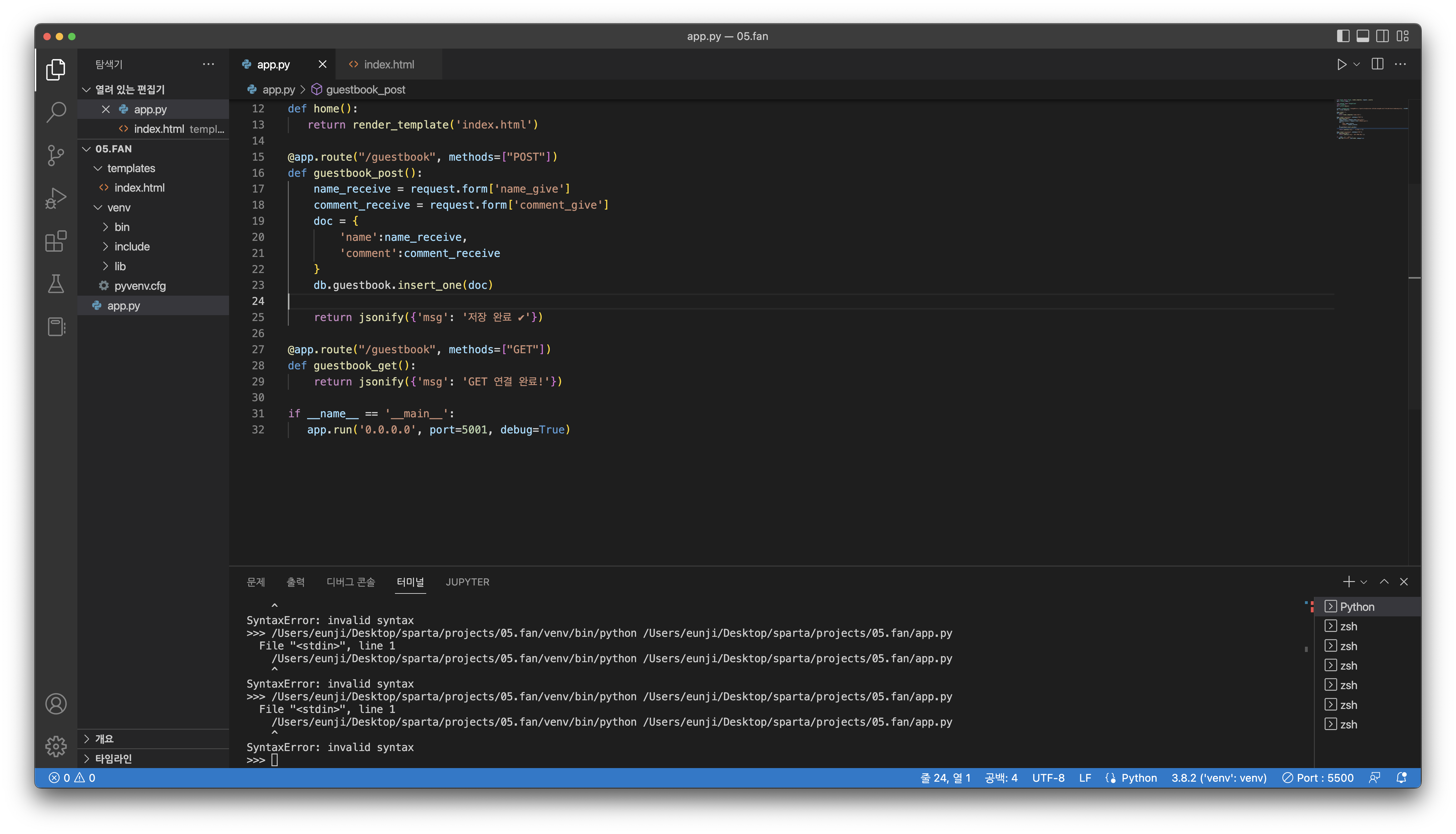Change indentation setting 공백: 4
This screenshot has height=834, width=1456.
(x=1001, y=778)
